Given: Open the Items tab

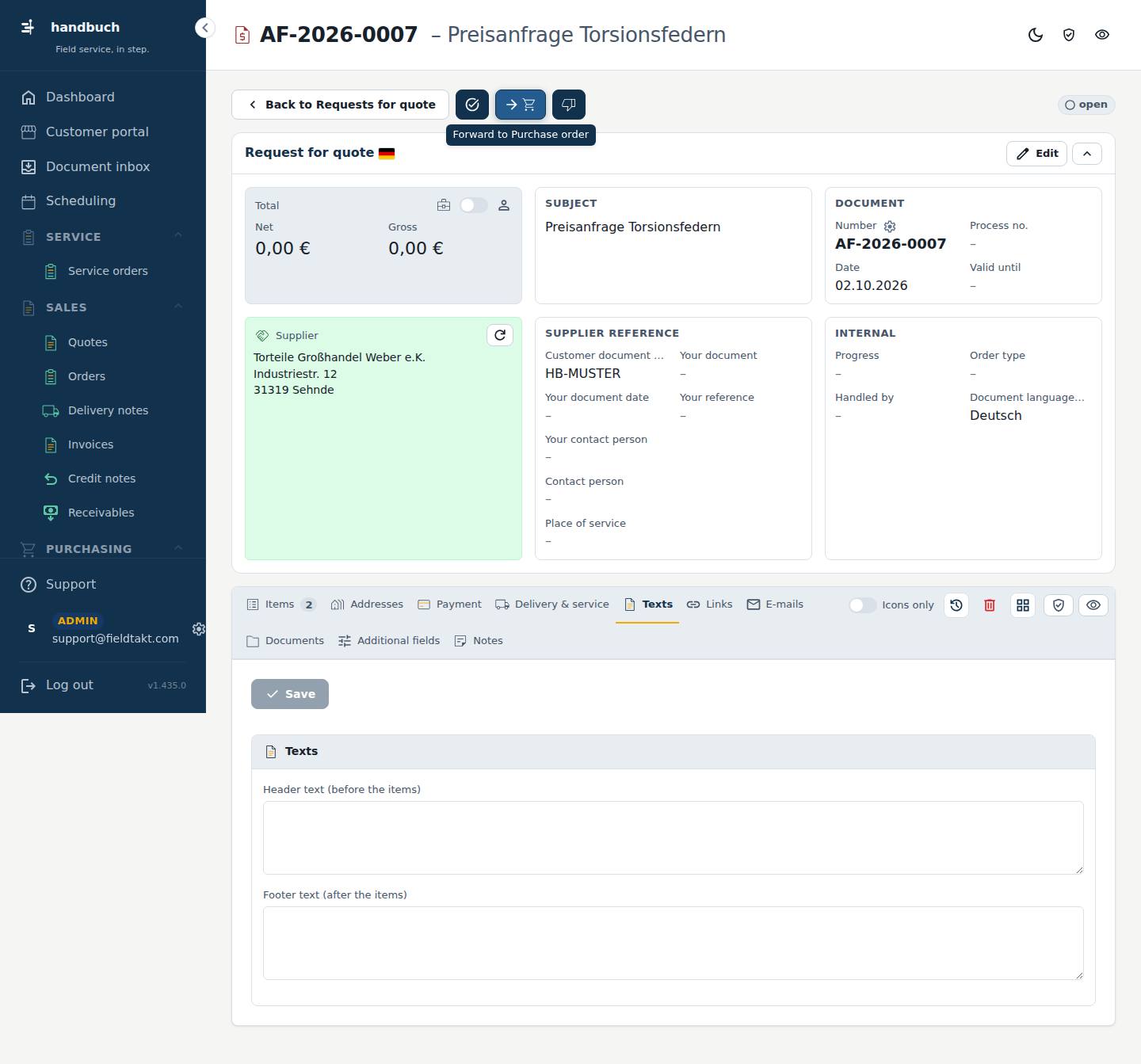Looking at the screenshot, I should [x=281, y=604].
